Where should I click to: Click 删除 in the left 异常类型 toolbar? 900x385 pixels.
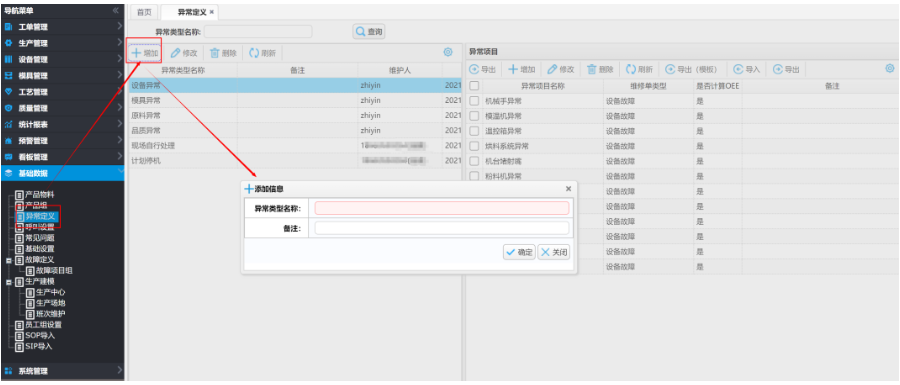point(223,53)
